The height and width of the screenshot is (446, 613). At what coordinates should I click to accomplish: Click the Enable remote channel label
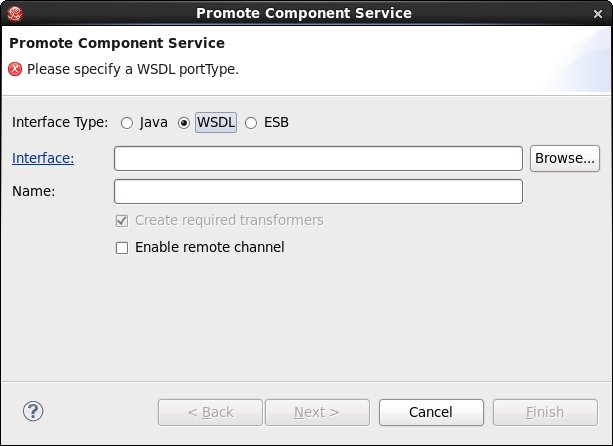click(210, 247)
